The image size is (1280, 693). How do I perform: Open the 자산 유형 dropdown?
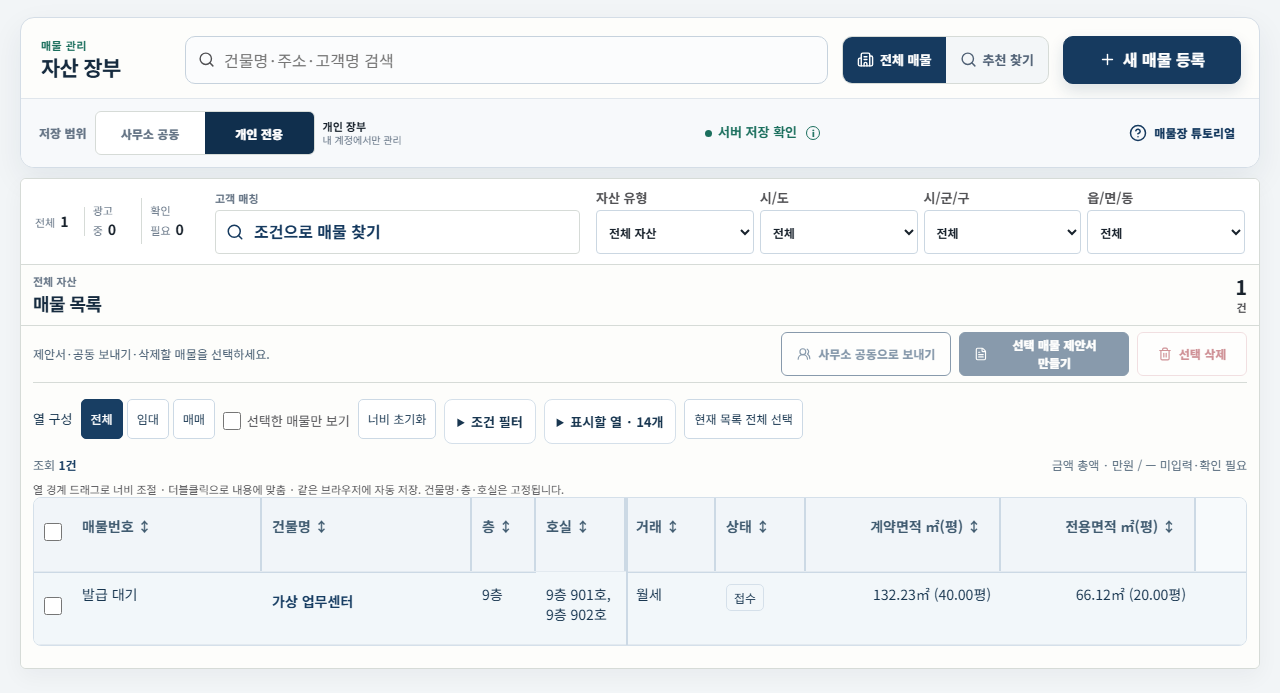tap(675, 232)
